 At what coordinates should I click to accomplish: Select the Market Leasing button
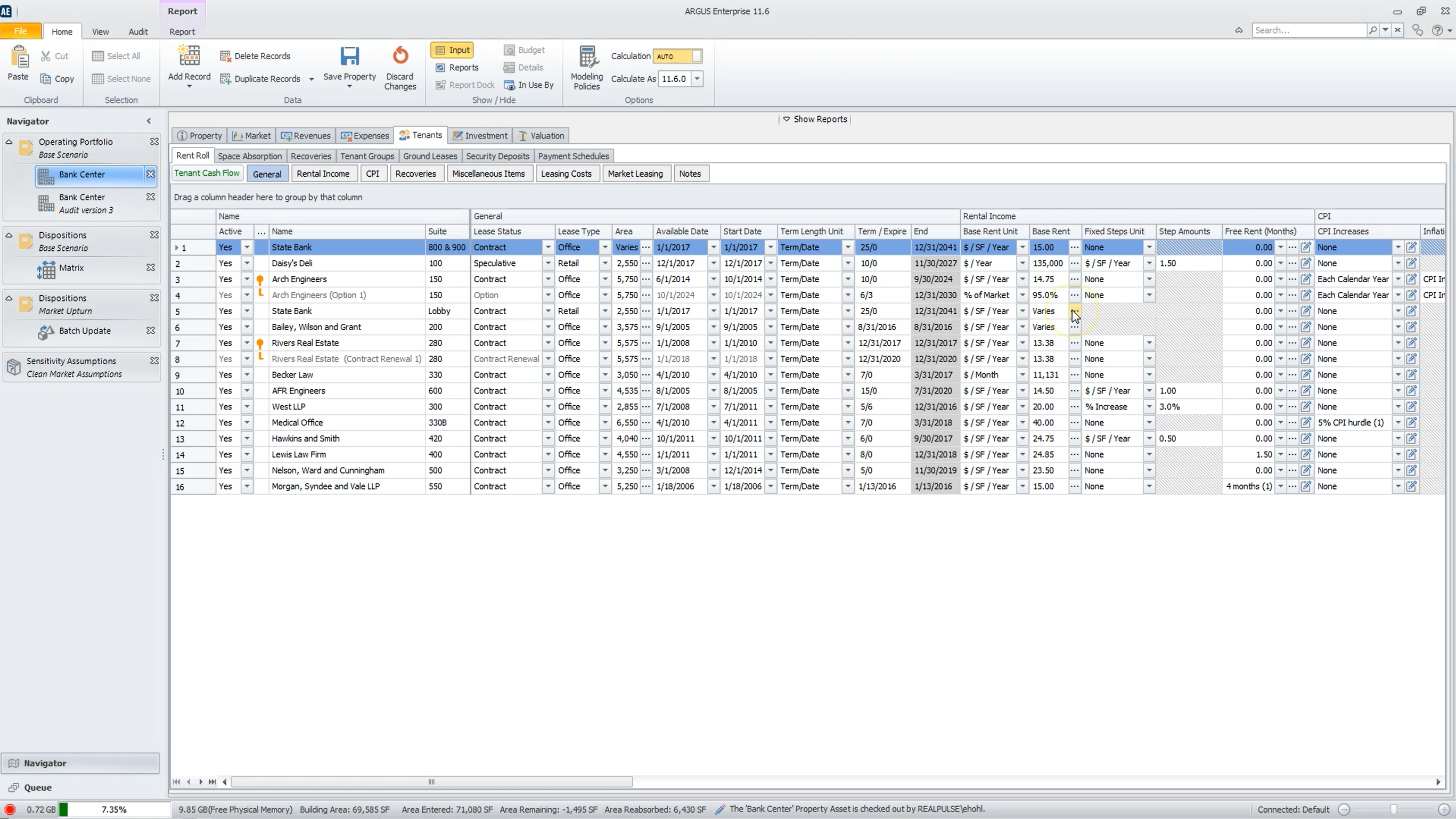tap(635, 173)
